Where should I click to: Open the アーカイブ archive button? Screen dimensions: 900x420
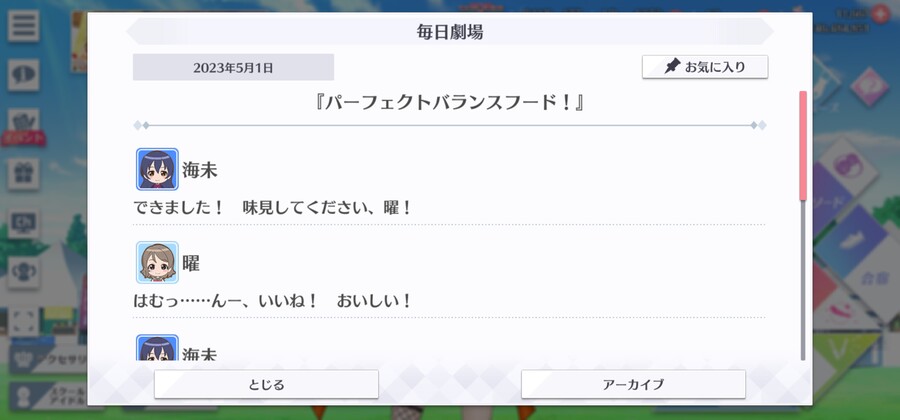point(633,384)
